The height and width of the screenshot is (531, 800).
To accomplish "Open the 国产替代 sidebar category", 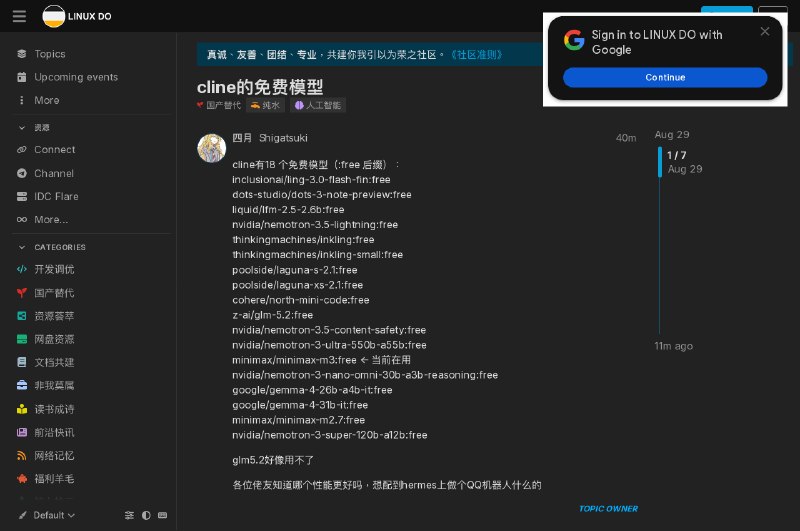I will (x=54, y=293).
